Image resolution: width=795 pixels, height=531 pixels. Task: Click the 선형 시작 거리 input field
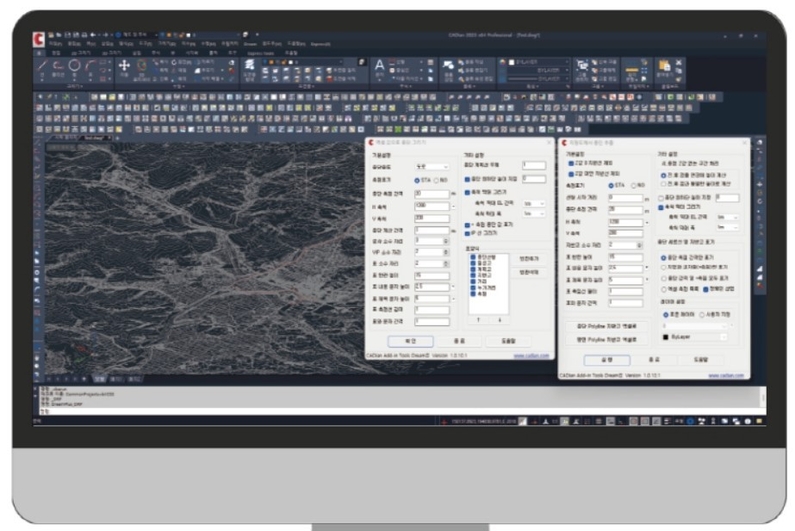coord(626,198)
